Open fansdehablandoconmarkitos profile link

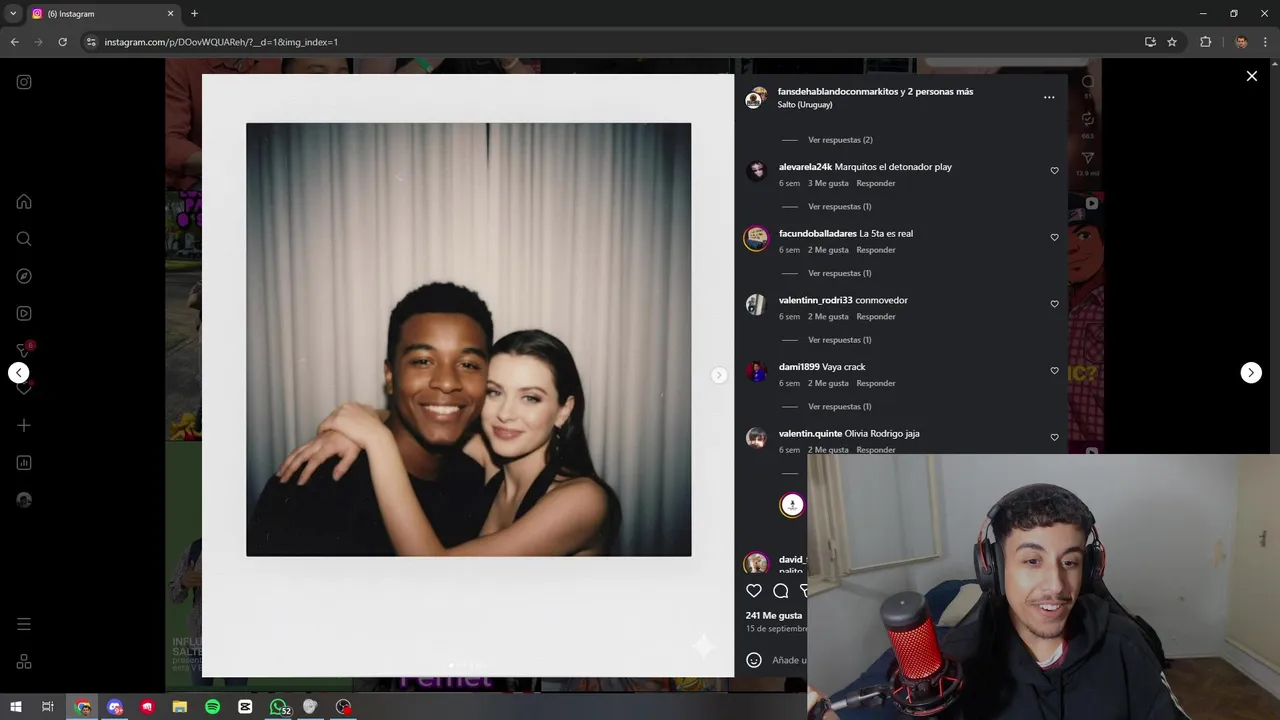click(x=838, y=92)
